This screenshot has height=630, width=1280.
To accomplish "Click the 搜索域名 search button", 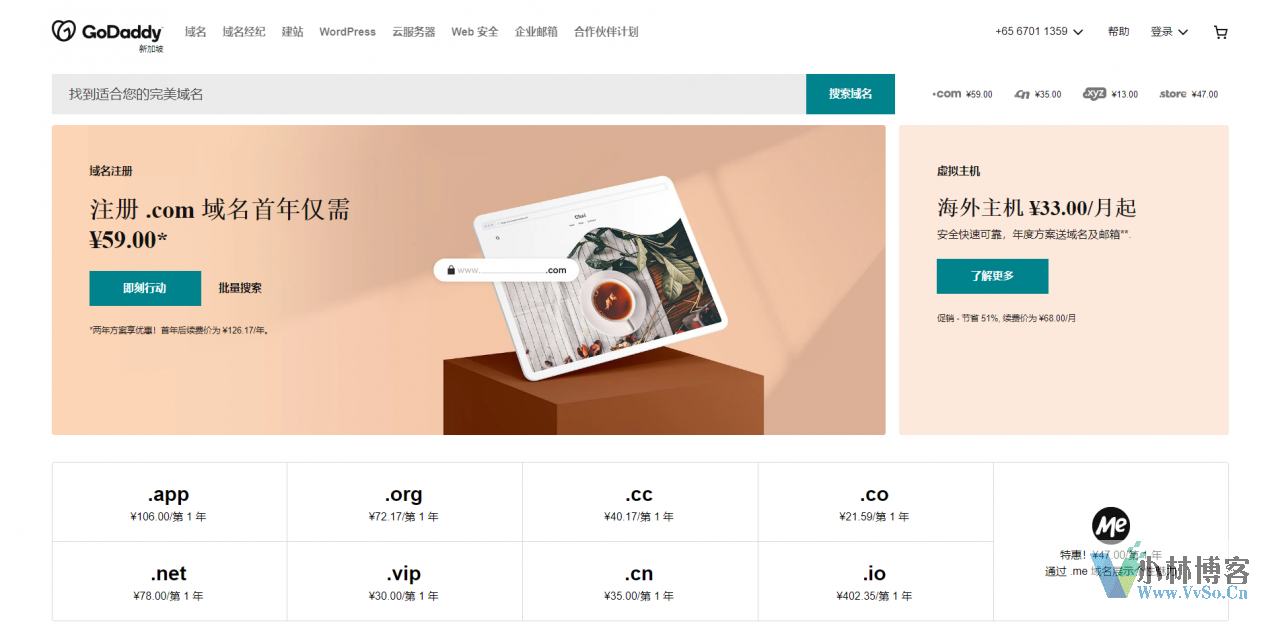I will pos(850,94).
